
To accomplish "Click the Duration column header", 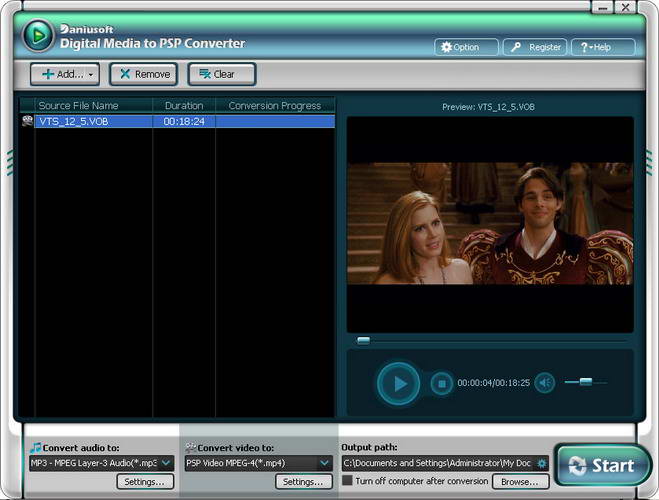I will 184,105.
